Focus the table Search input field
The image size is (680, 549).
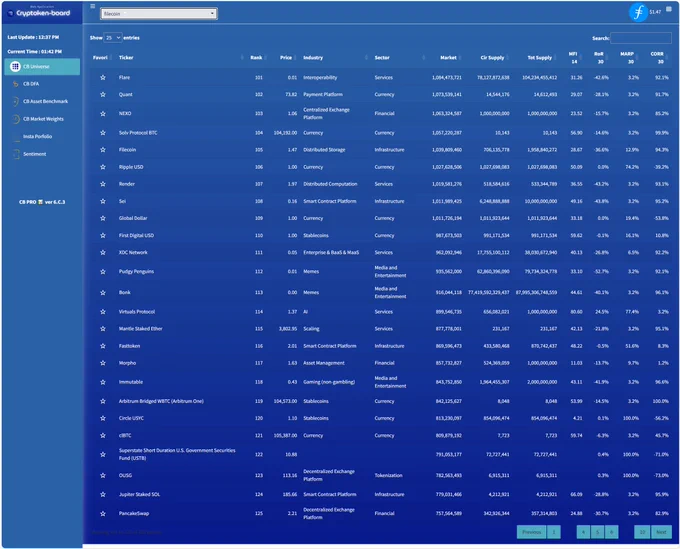pyautogui.click(x=641, y=38)
